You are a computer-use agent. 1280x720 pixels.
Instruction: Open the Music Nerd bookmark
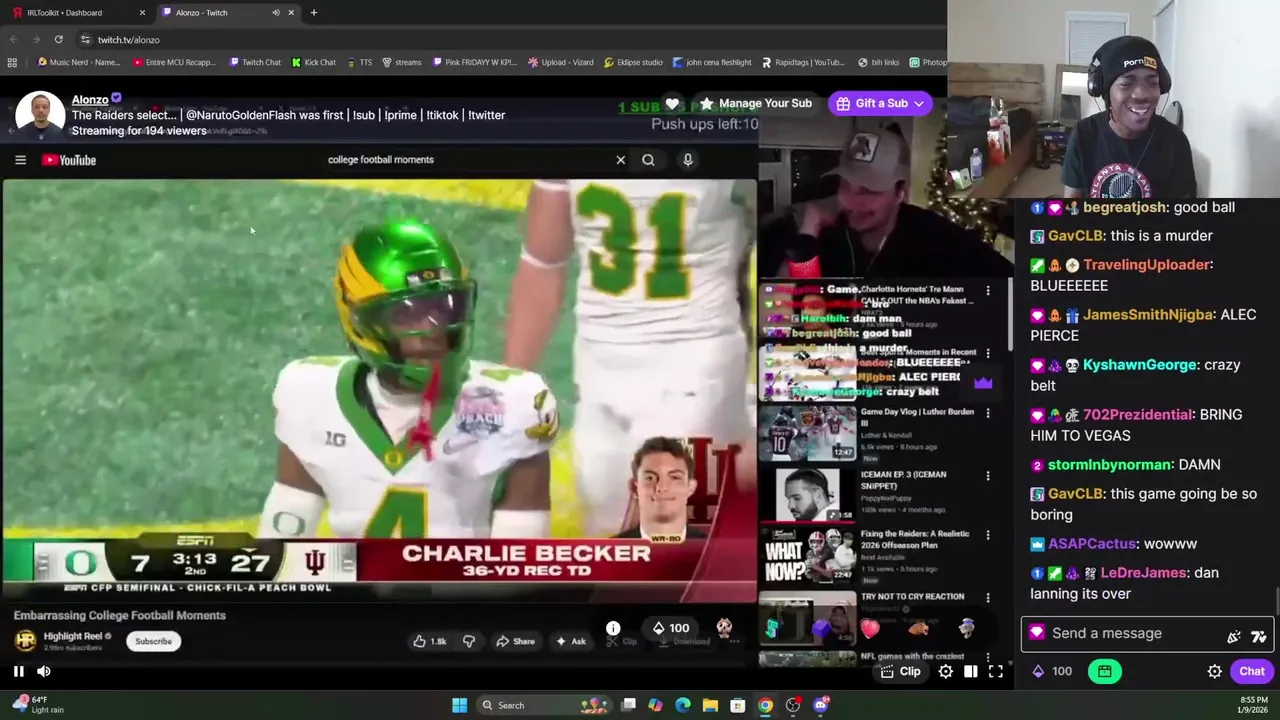78,62
